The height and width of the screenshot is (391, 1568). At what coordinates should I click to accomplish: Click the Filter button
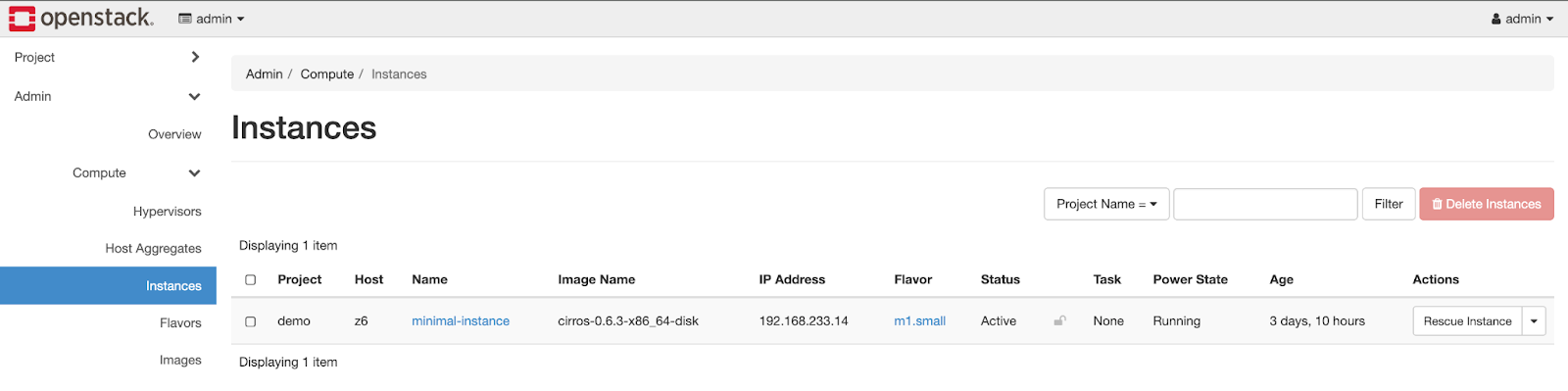pos(1389,204)
